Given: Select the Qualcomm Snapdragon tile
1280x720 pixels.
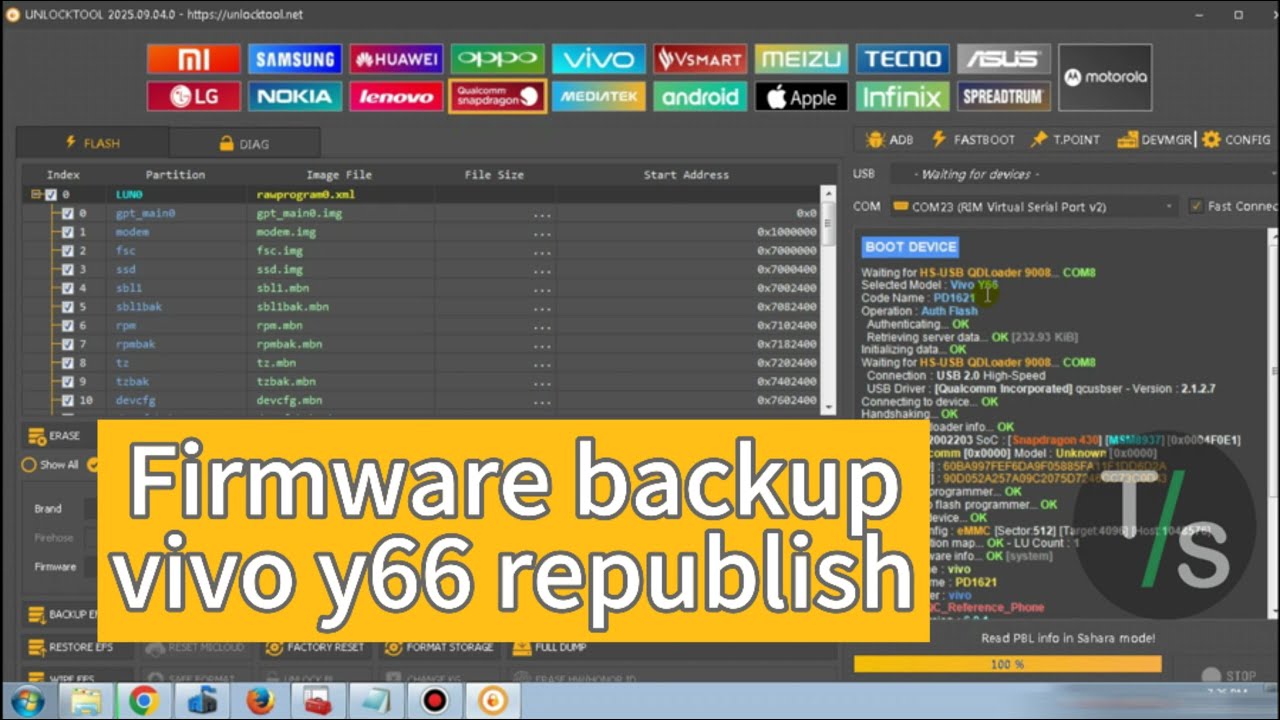Looking at the screenshot, I should point(497,96).
